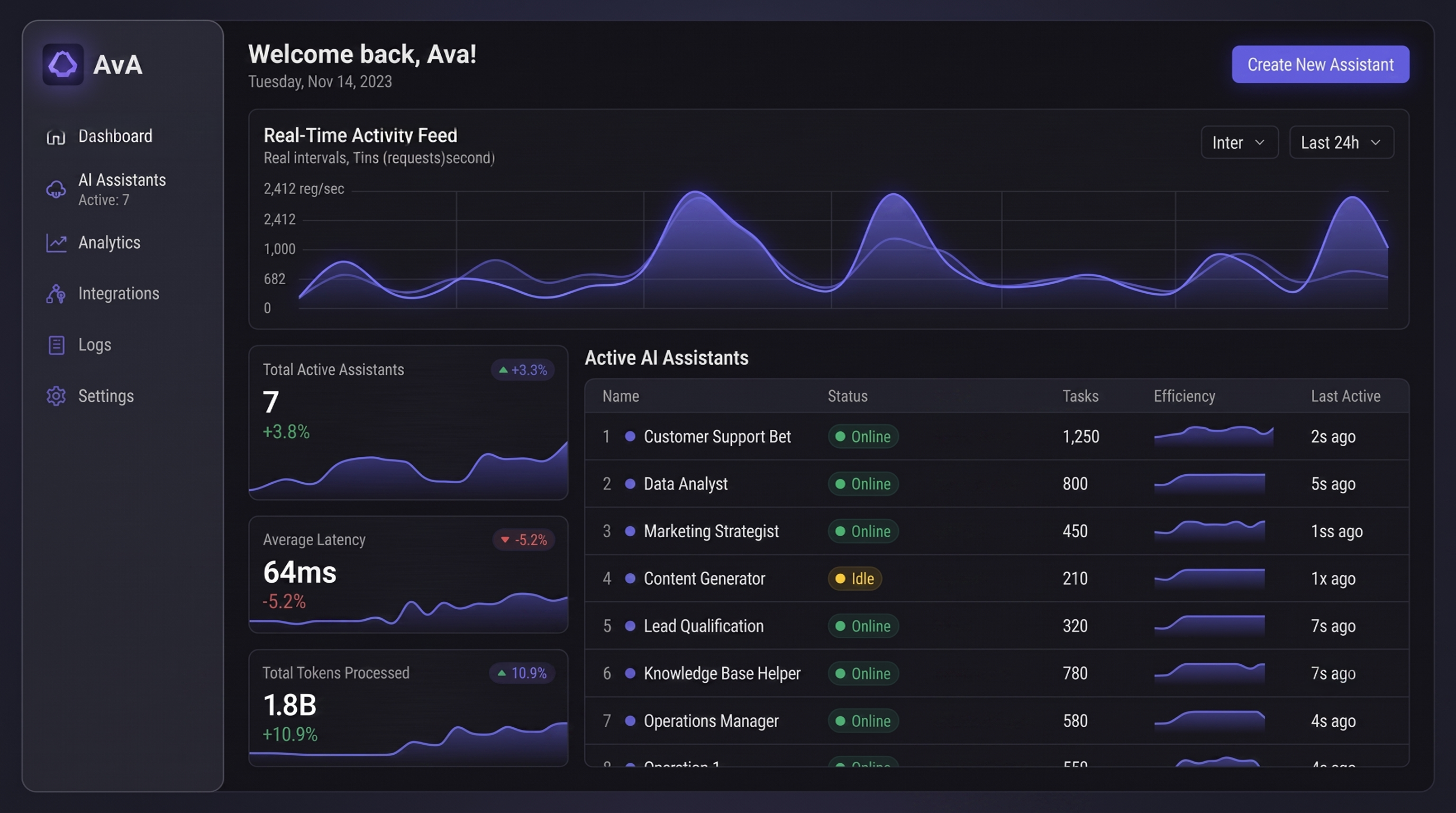Click the Active AI Assistants heading
The image size is (1456, 813).
tap(667, 358)
